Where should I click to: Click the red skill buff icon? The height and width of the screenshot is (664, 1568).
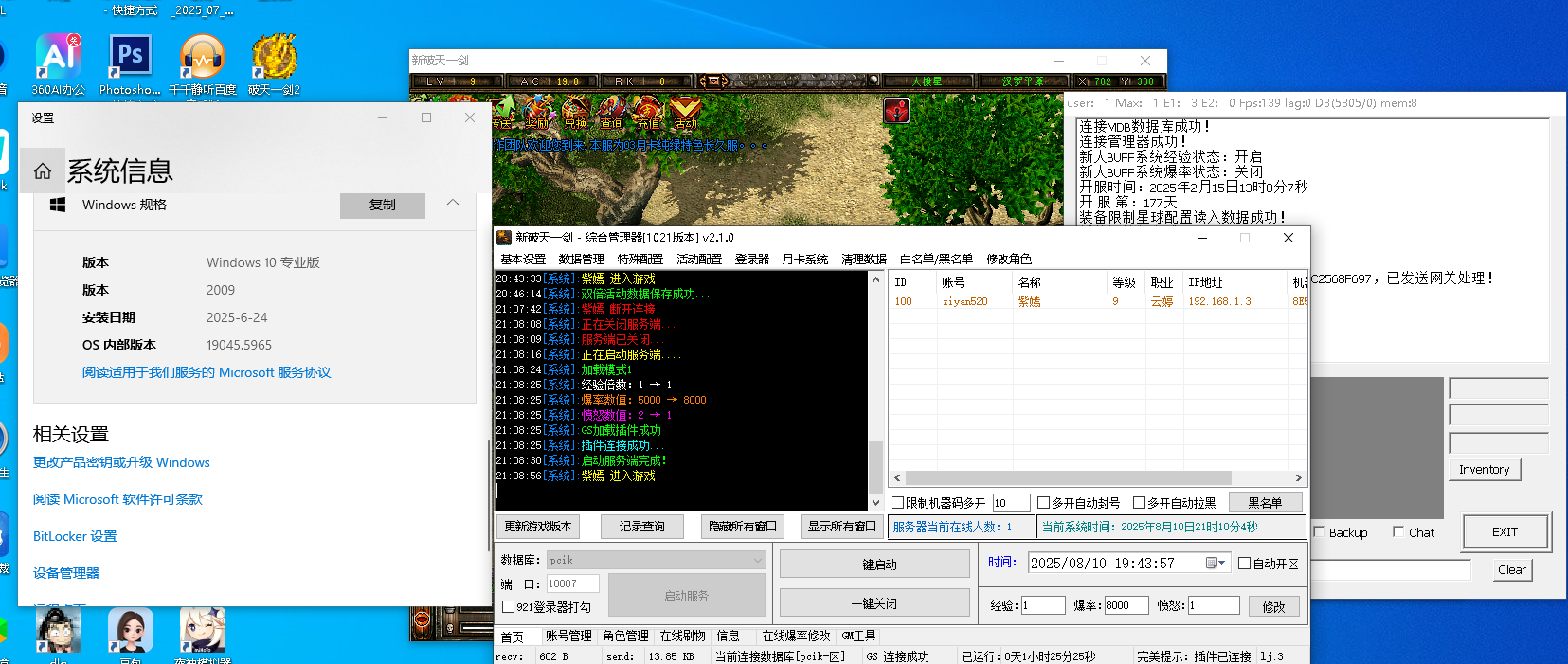896,111
